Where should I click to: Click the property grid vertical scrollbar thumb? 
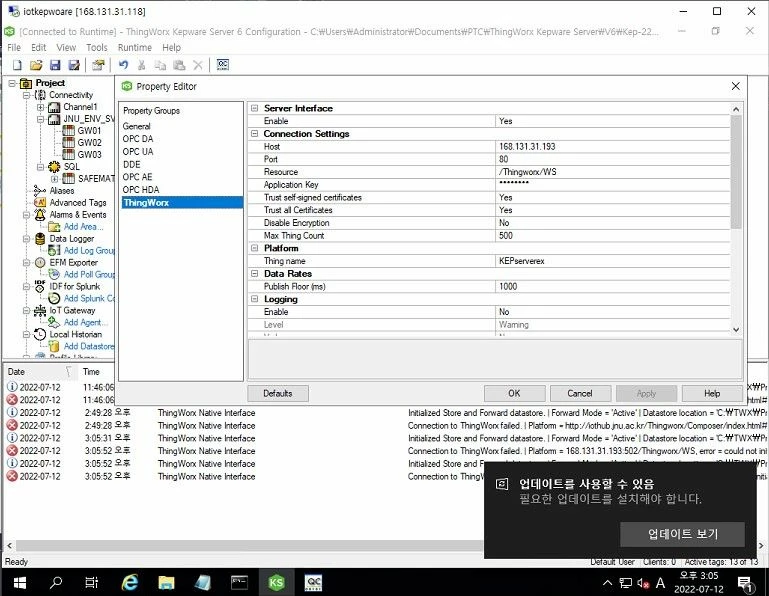(x=736, y=172)
